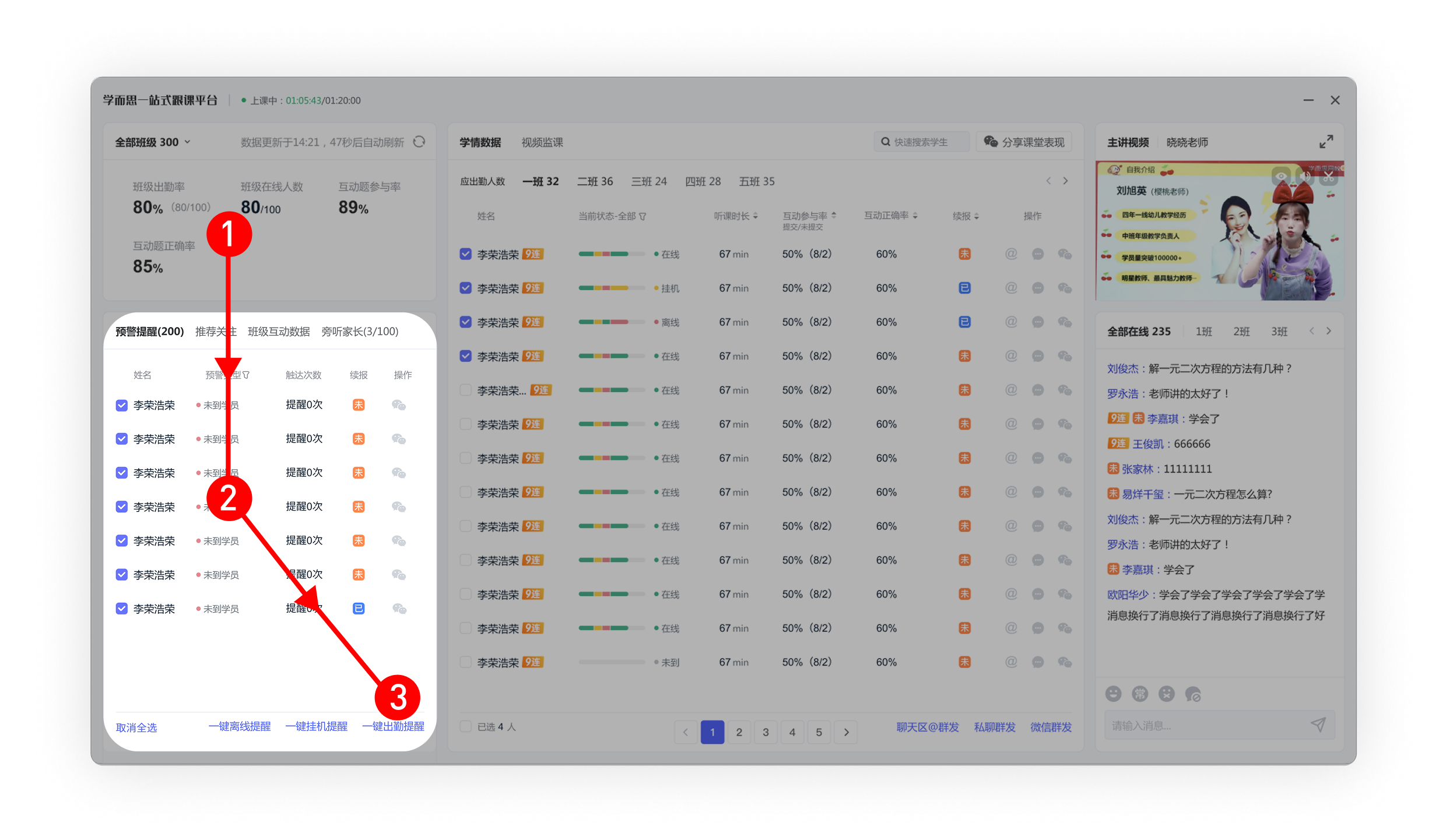Viewport: 1432px width, 840px height.
Task: Expand the 主讲视频 panel to fullscreen
Action: tap(1326, 142)
